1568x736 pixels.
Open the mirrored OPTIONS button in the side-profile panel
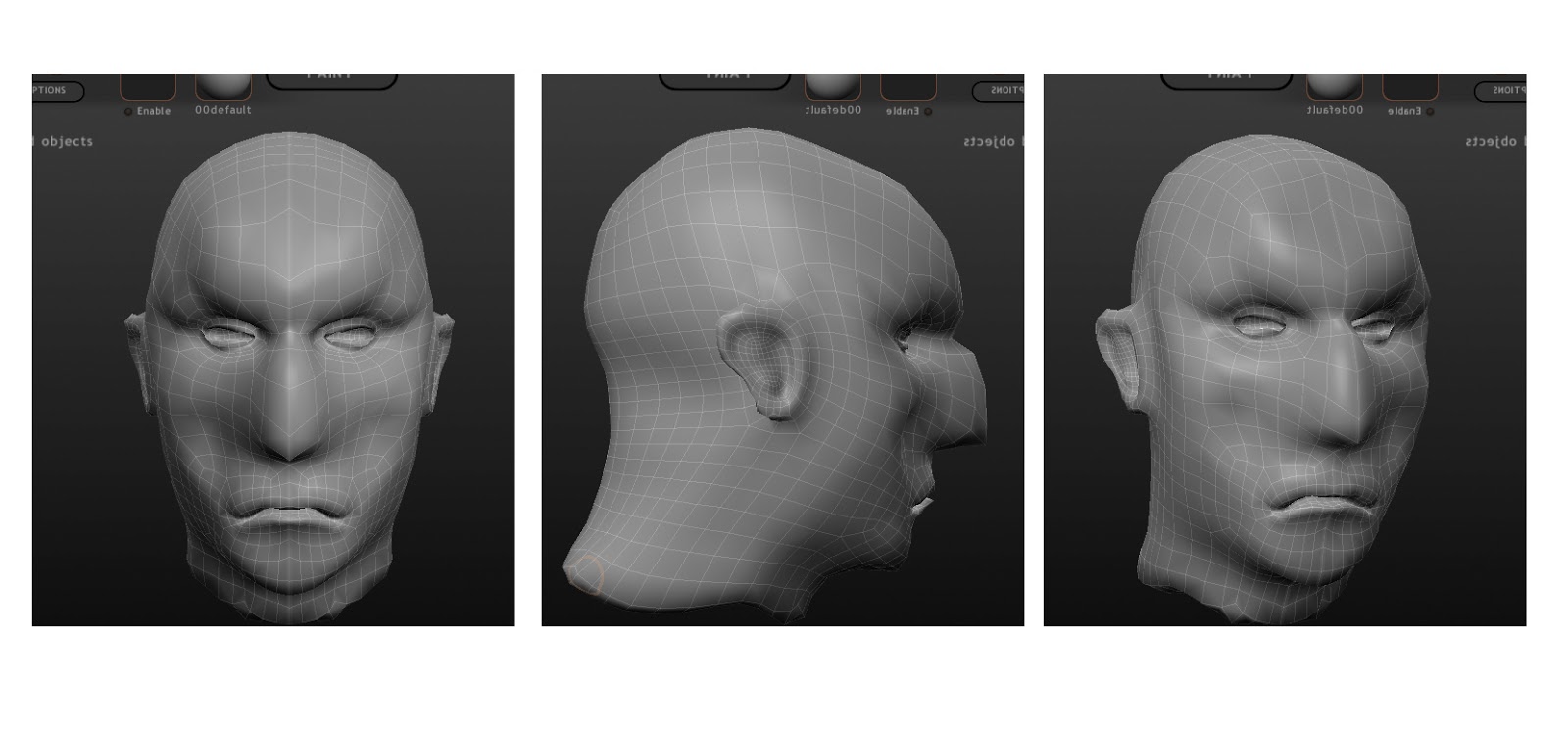[x=999, y=91]
